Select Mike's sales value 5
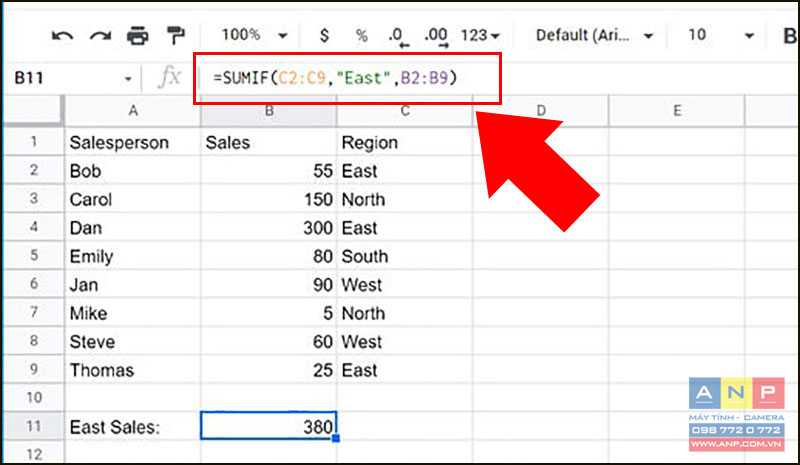 pos(268,313)
